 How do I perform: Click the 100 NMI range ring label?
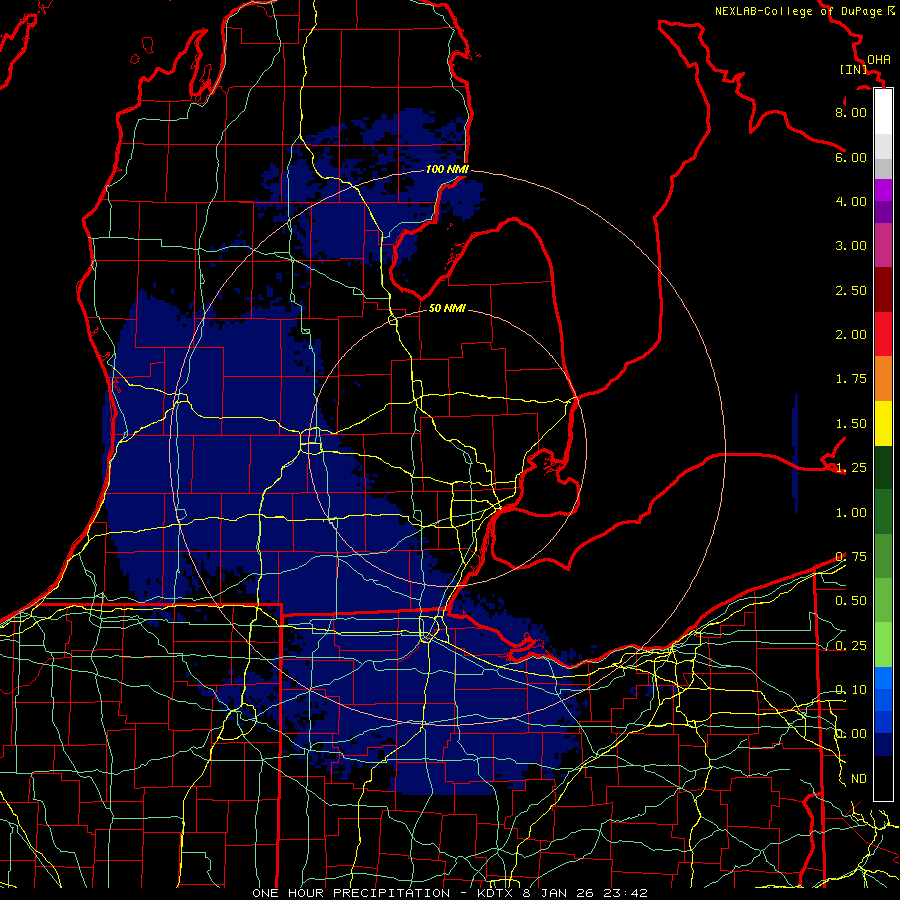[447, 169]
